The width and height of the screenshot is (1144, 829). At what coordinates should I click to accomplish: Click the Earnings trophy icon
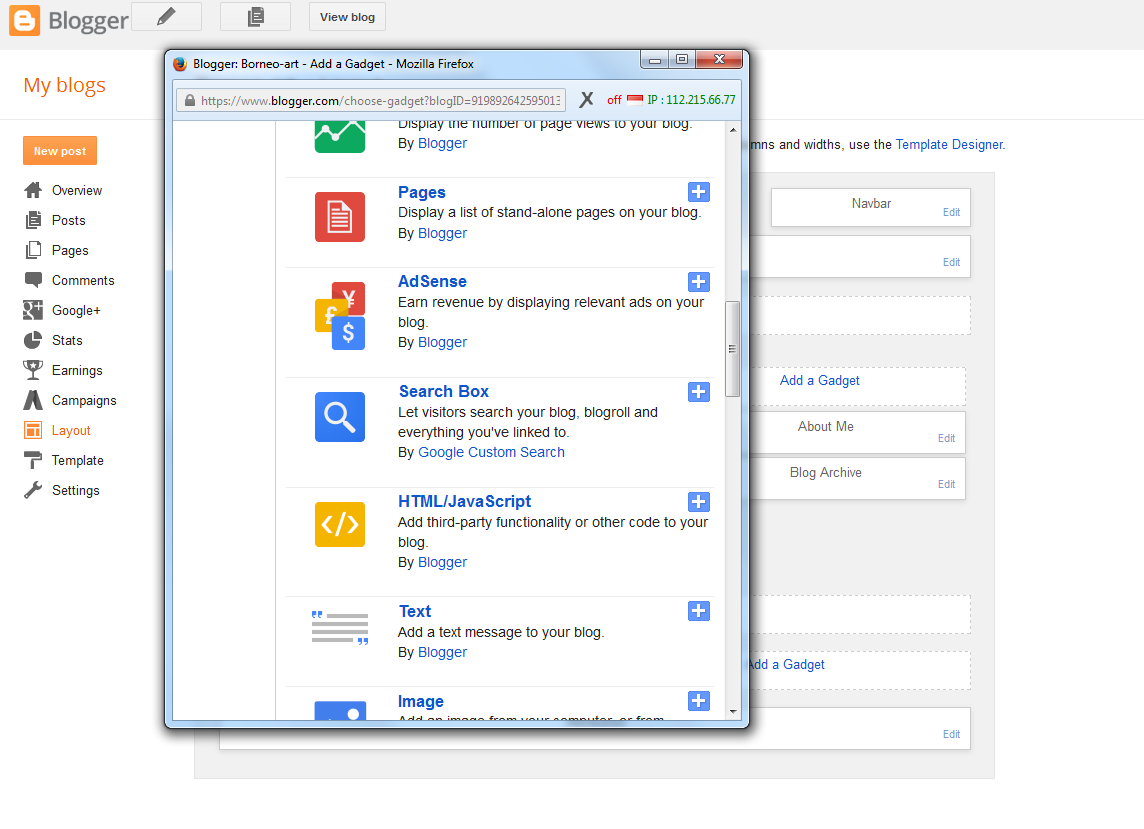(x=33, y=370)
